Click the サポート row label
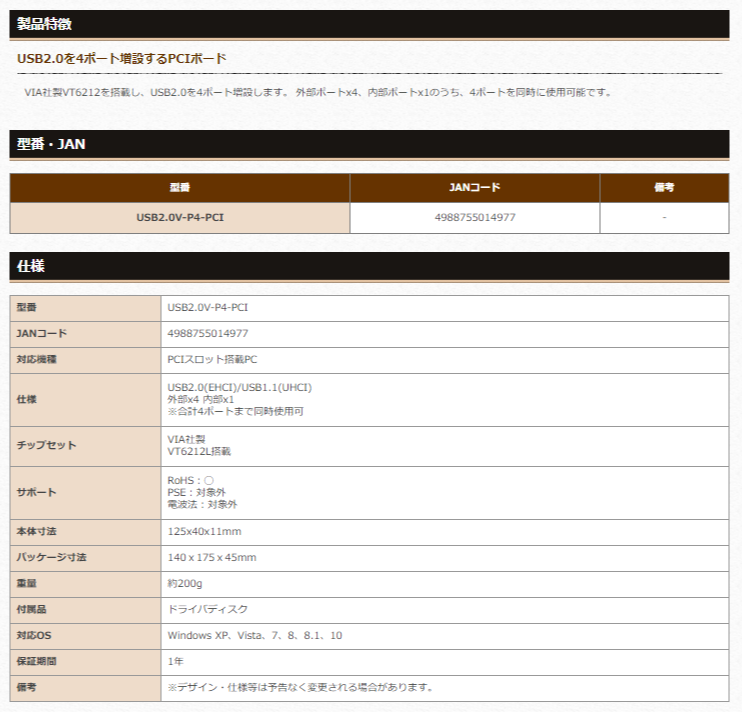This screenshot has height=712, width=742. [x=37, y=492]
